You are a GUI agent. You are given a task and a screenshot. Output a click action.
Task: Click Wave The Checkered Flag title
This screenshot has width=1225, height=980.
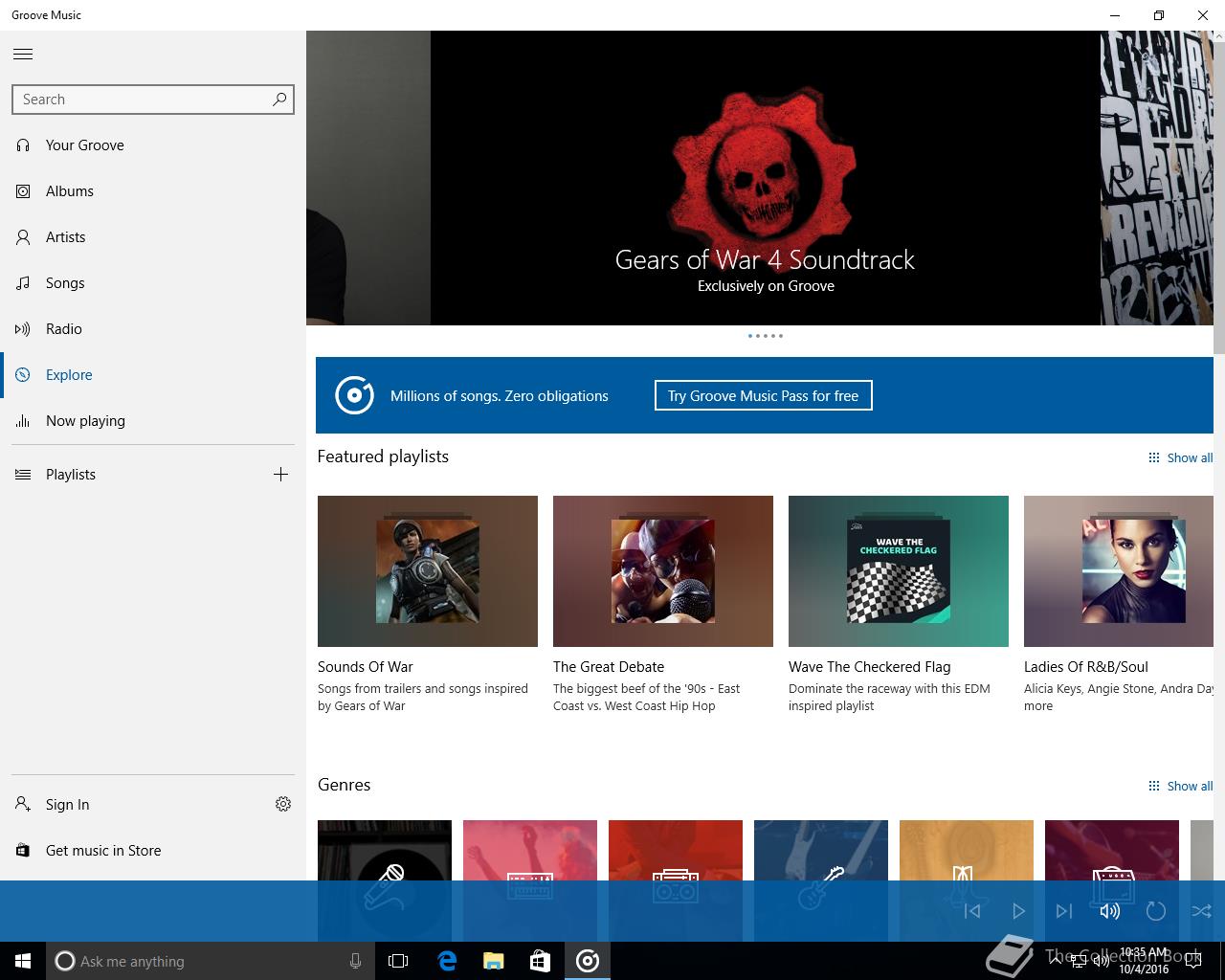[x=870, y=667]
